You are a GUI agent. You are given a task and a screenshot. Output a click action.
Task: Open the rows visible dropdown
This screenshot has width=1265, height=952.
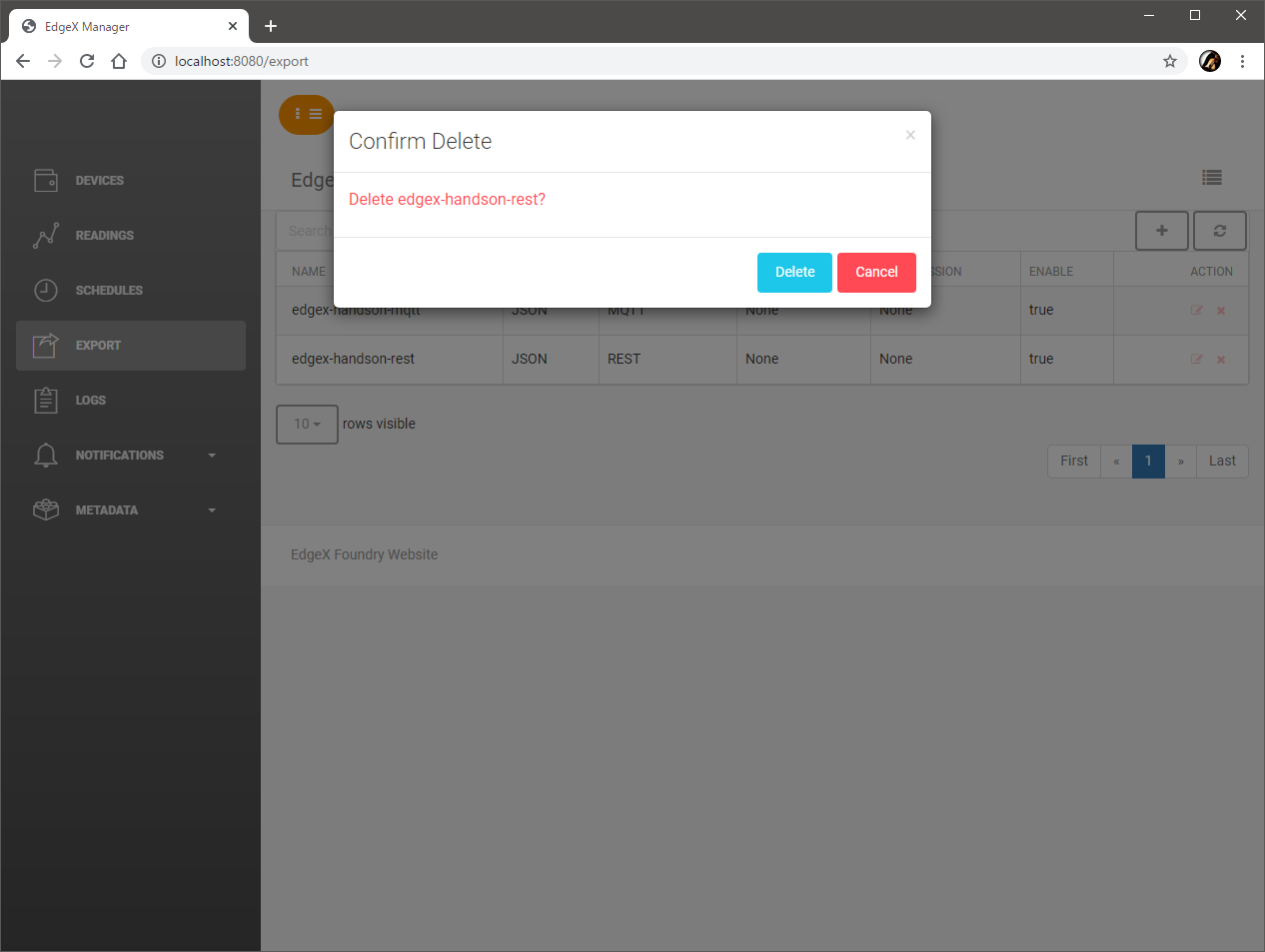tap(307, 425)
